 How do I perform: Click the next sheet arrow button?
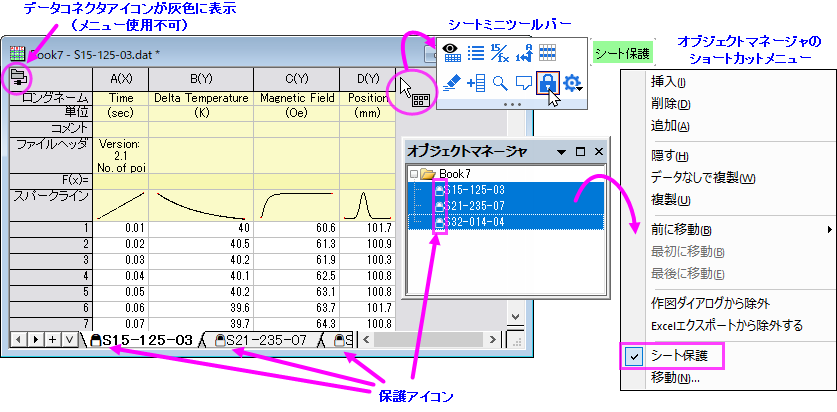coord(36,339)
